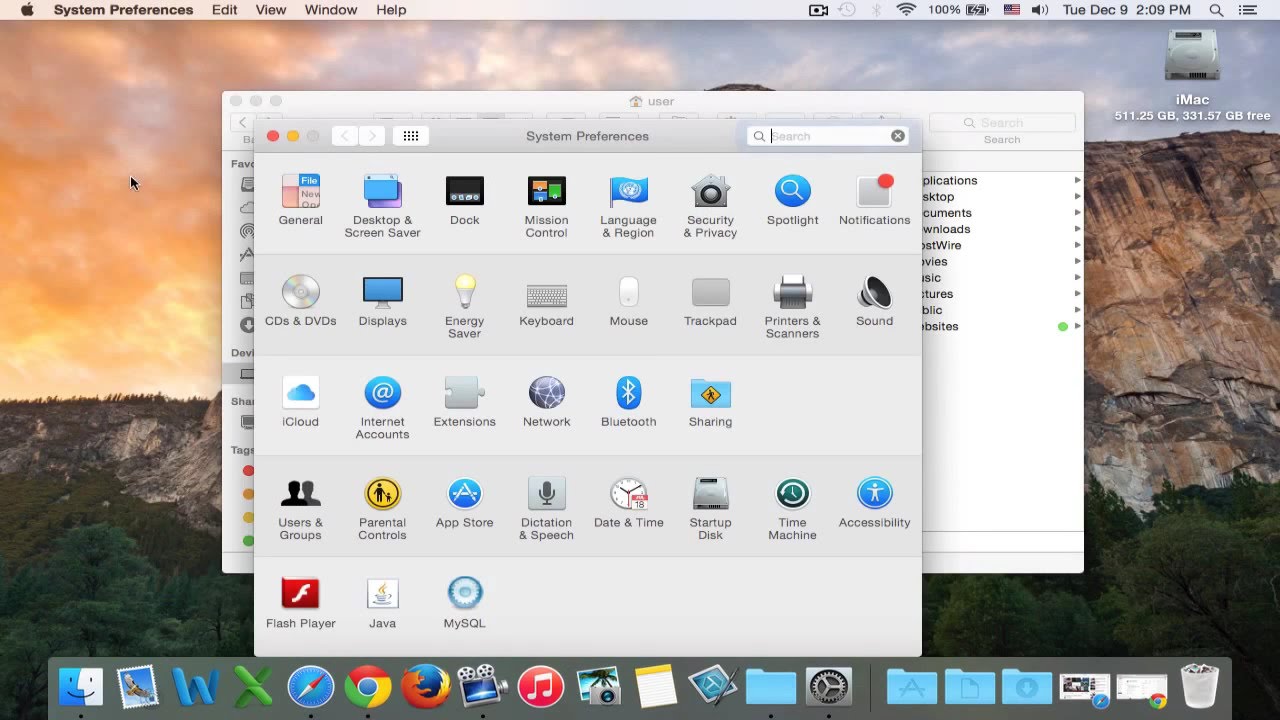1280x720 pixels.
Task: Open Printers & Scanners preferences
Action: (792, 307)
